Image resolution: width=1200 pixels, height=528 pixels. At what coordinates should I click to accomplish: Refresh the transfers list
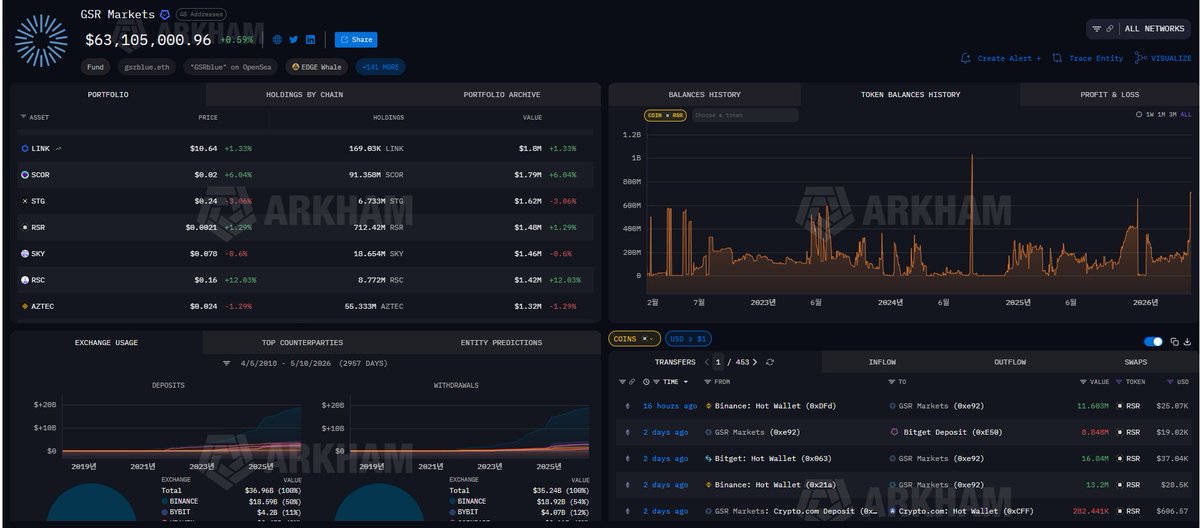tap(769, 362)
